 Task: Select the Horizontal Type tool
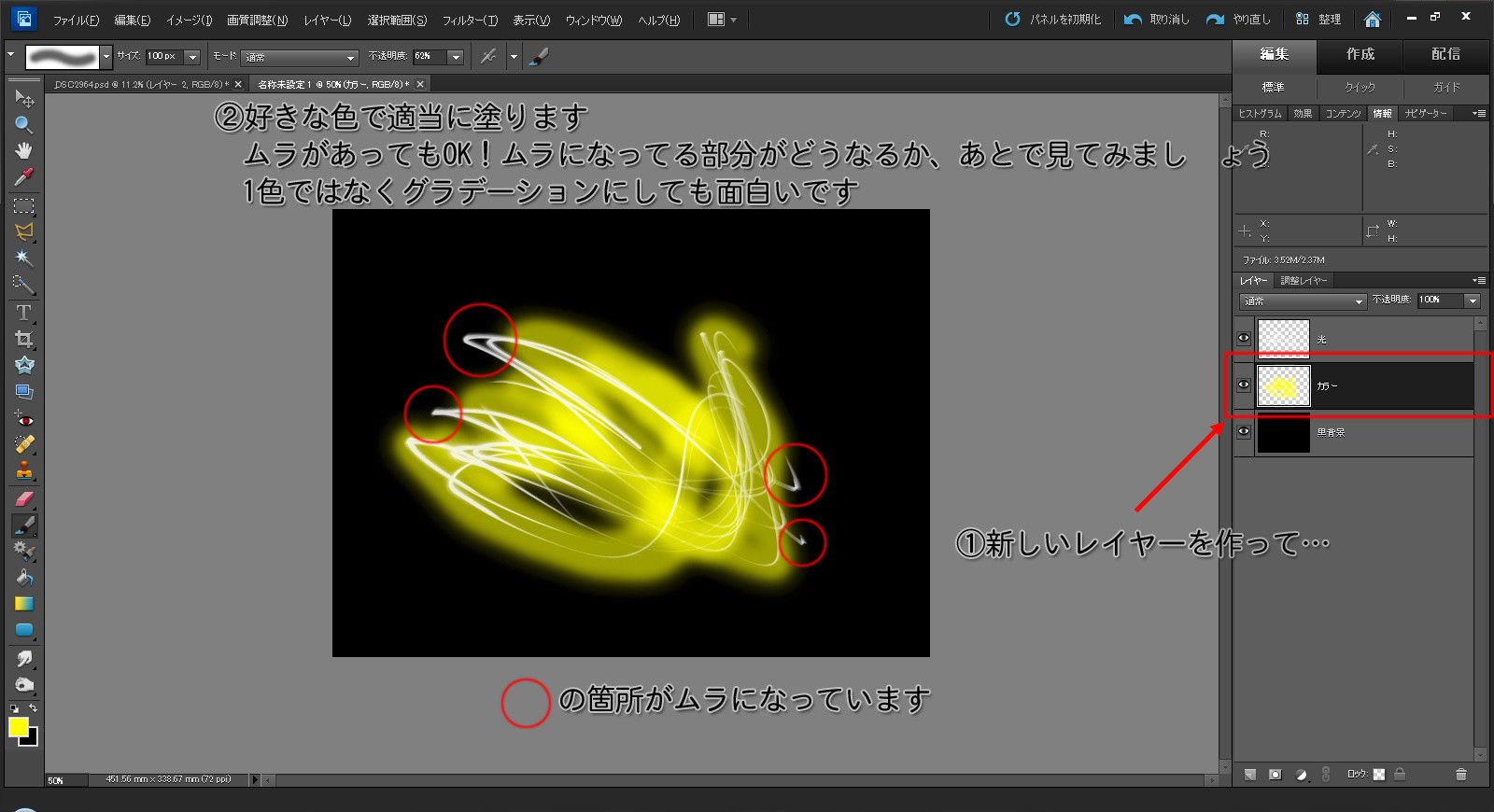23,313
